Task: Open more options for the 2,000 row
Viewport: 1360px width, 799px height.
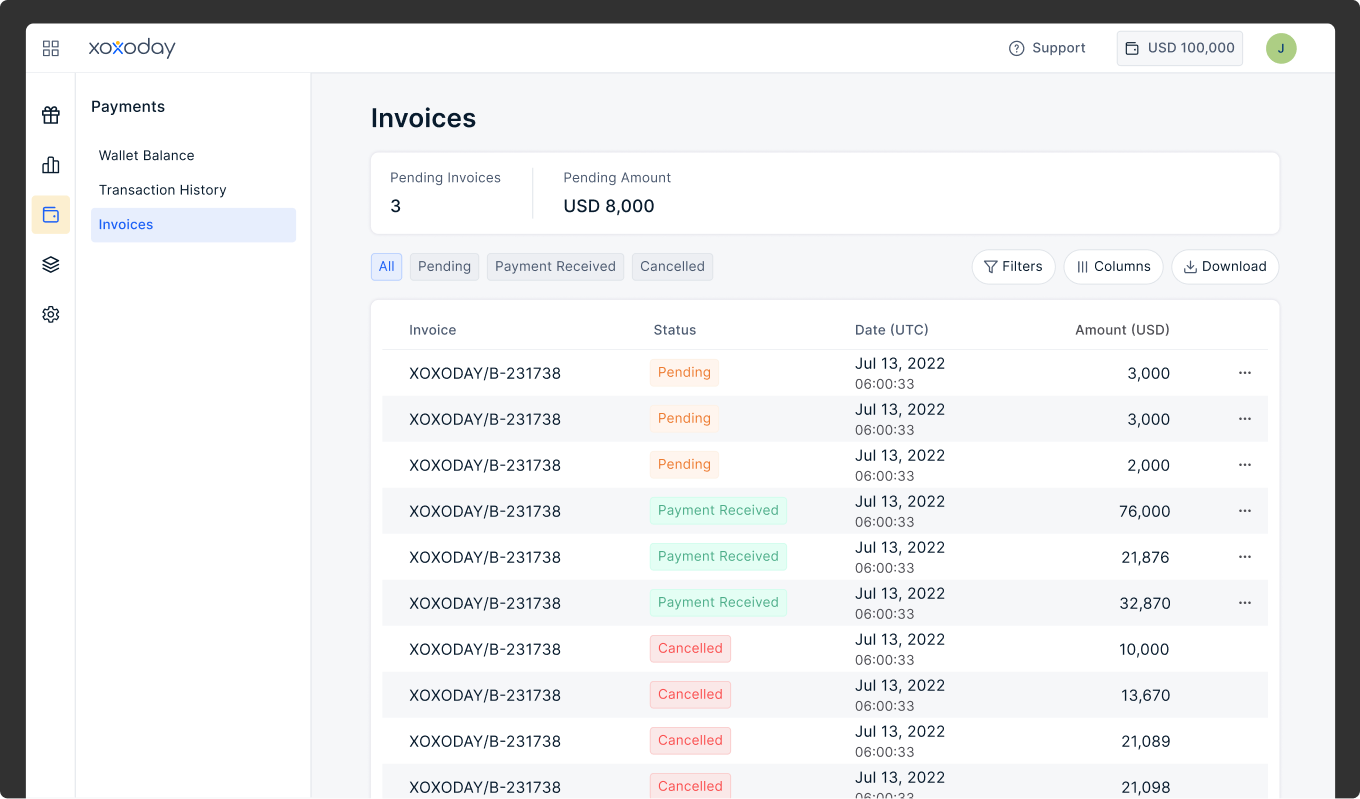Action: coord(1245,465)
